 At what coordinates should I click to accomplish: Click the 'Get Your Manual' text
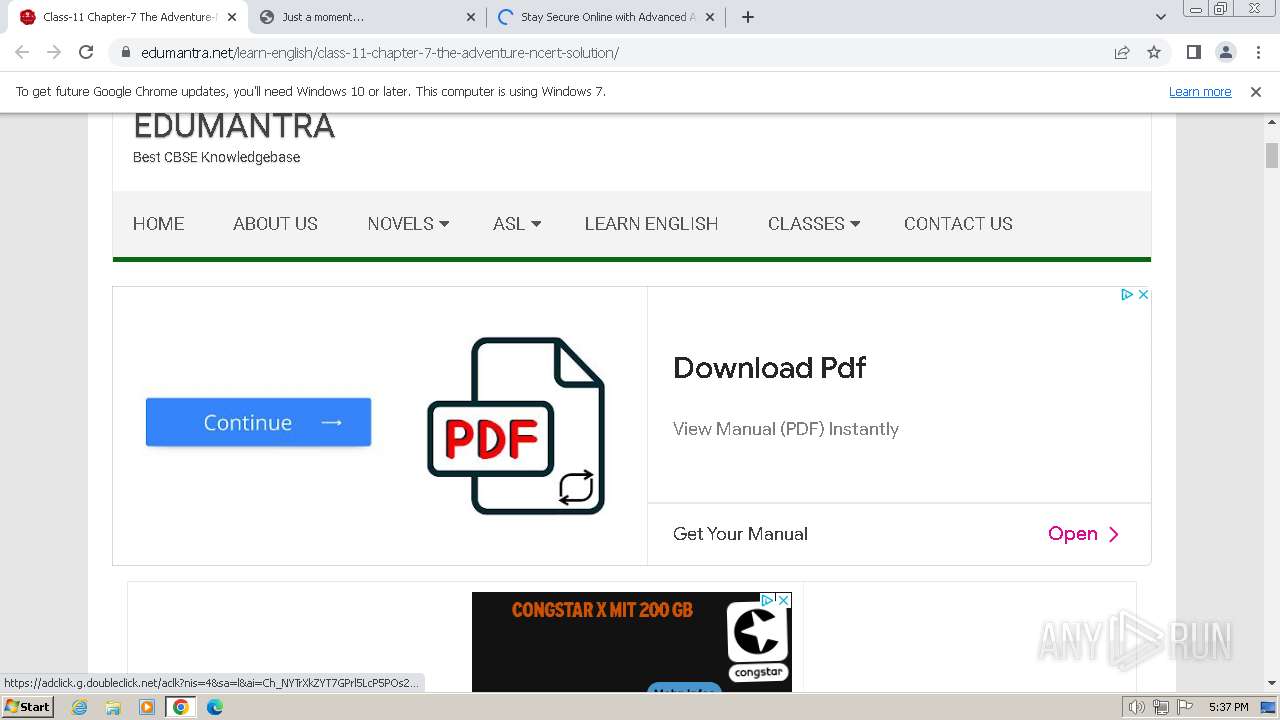740,534
